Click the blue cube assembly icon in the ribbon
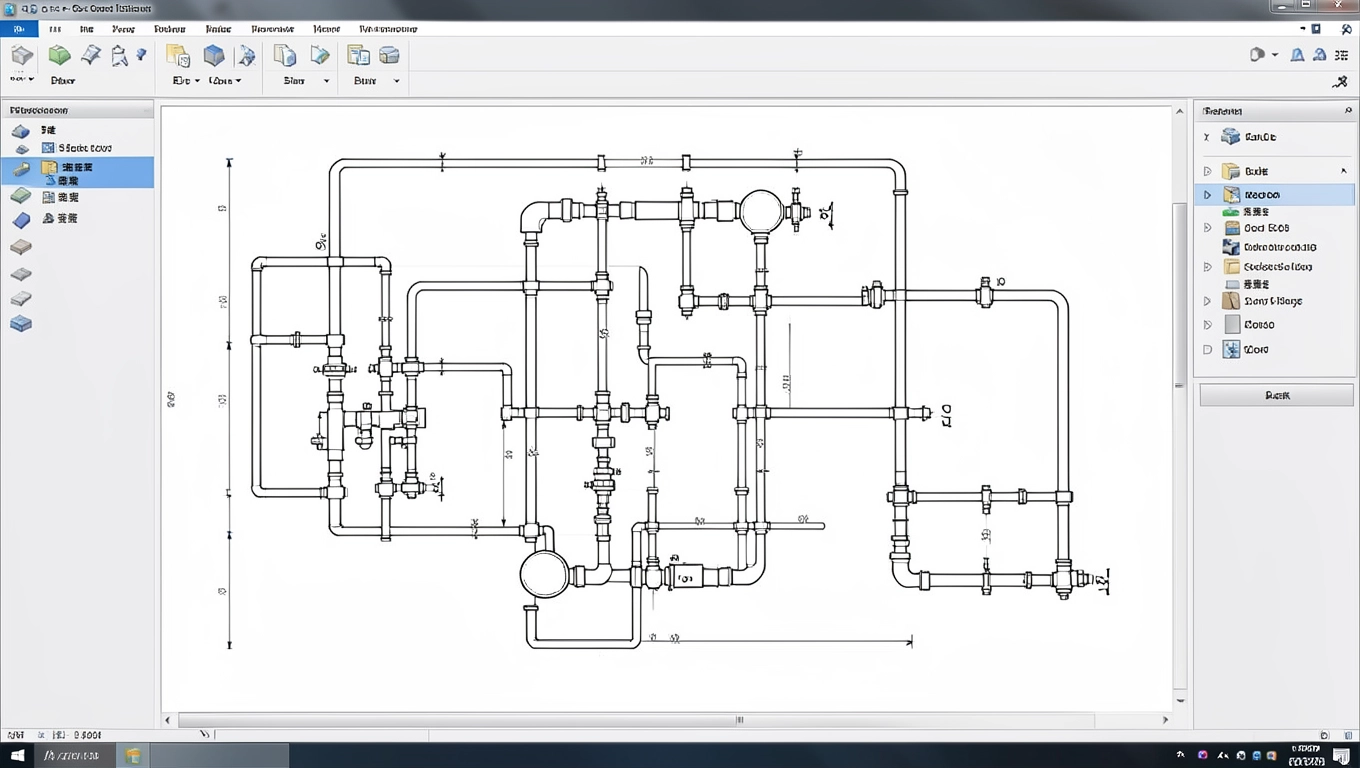This screenshot has height=768, width=1360. [x=214, y=54]
